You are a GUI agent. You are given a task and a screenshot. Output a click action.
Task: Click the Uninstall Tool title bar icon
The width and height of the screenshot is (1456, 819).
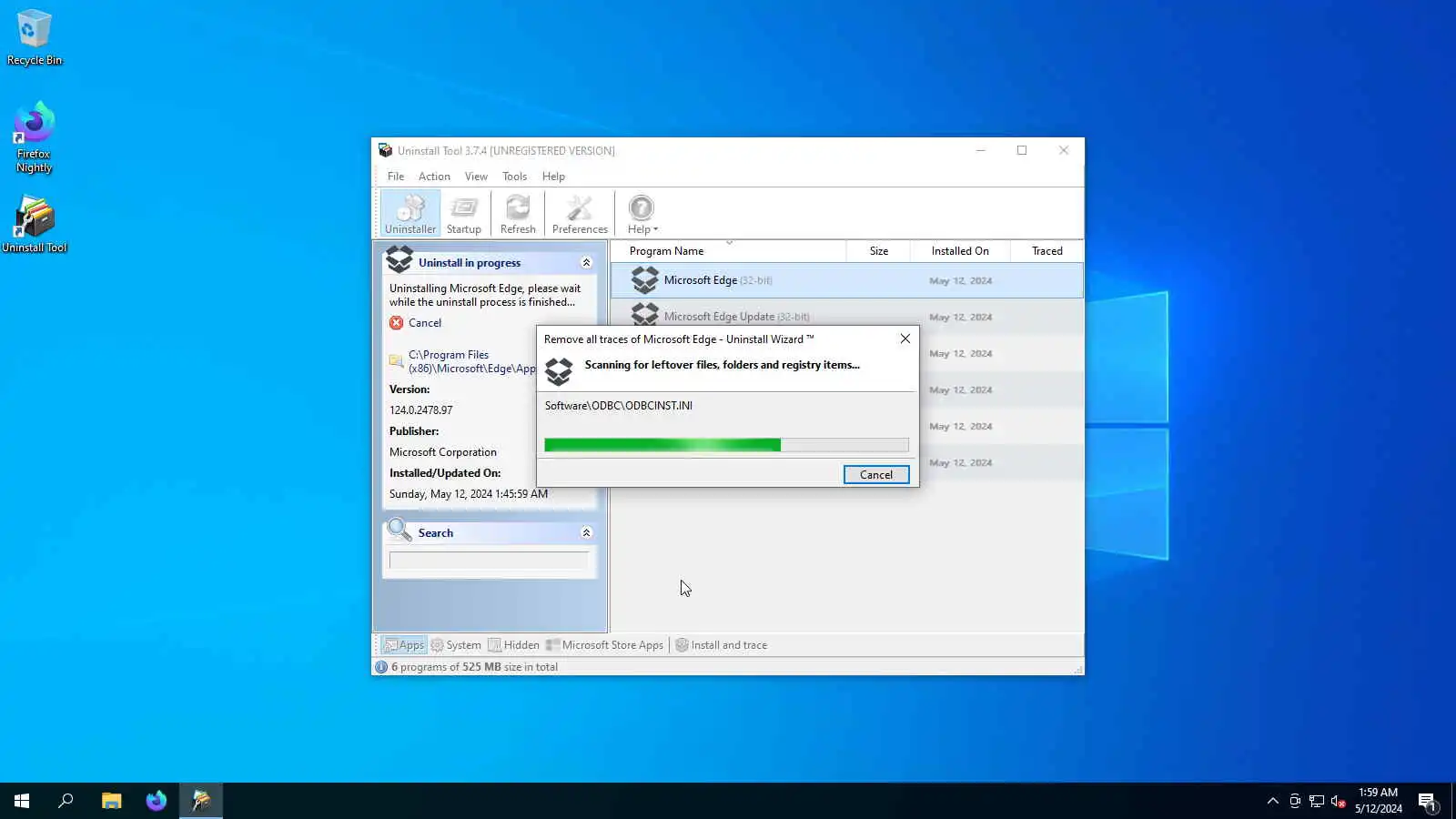pyautogui.click(x=385, y=151)
